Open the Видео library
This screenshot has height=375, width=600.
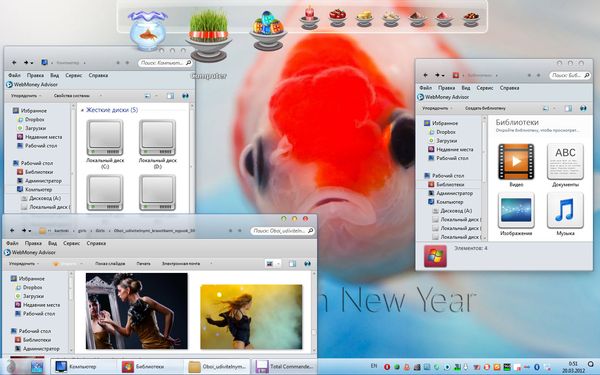pyautogui.click(x=516, y=165)
